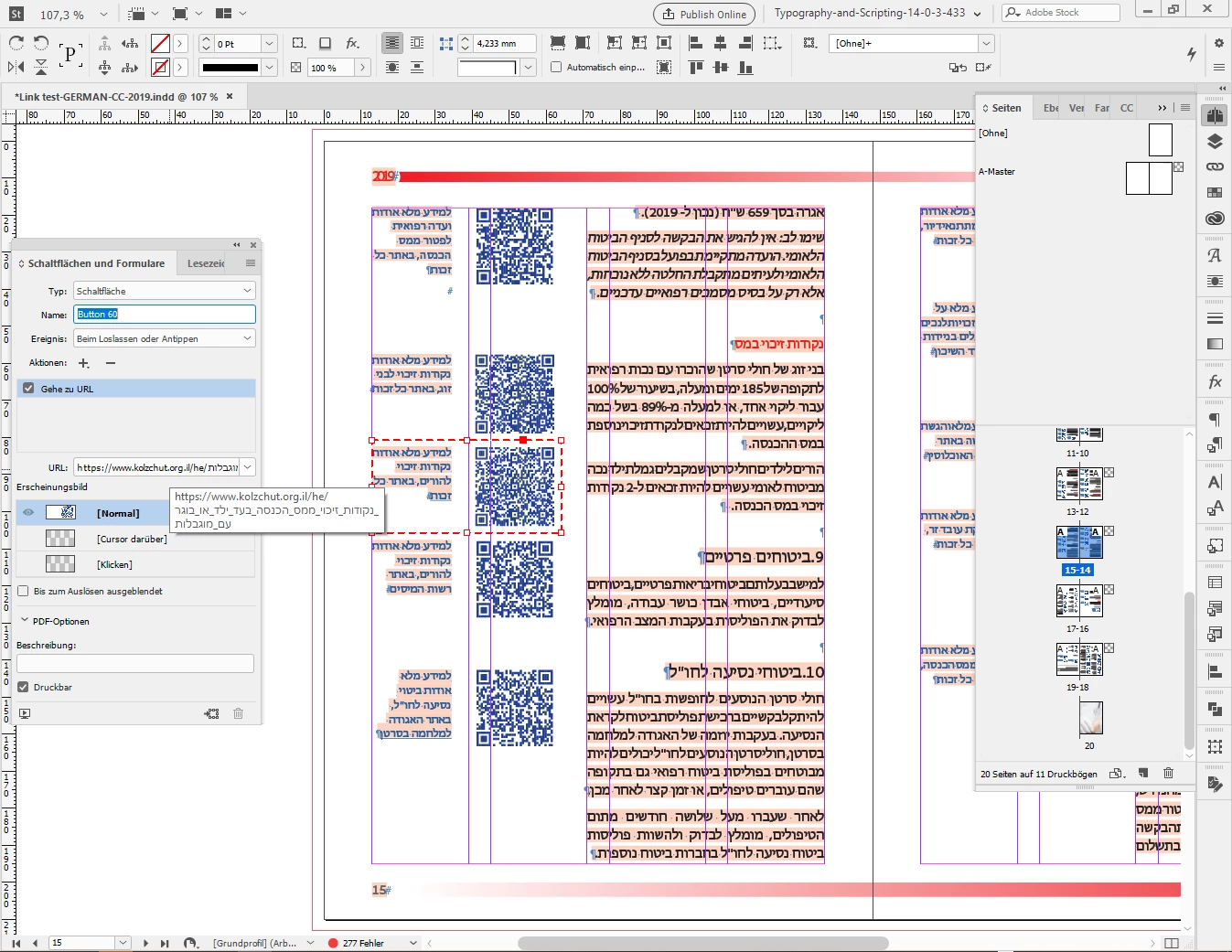The height and width of the screenshot is (952, 1232).
Task: Apply drop shadow icon in control bar
Action: [325, 43]
